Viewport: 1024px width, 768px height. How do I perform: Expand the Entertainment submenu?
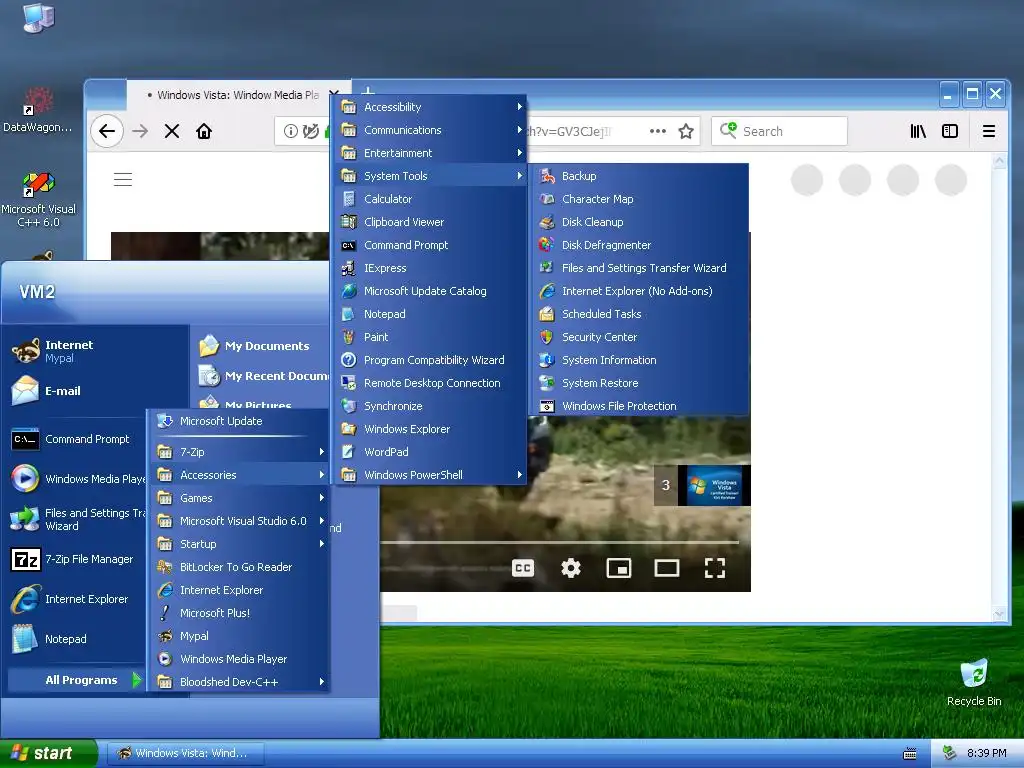[430, 153]
